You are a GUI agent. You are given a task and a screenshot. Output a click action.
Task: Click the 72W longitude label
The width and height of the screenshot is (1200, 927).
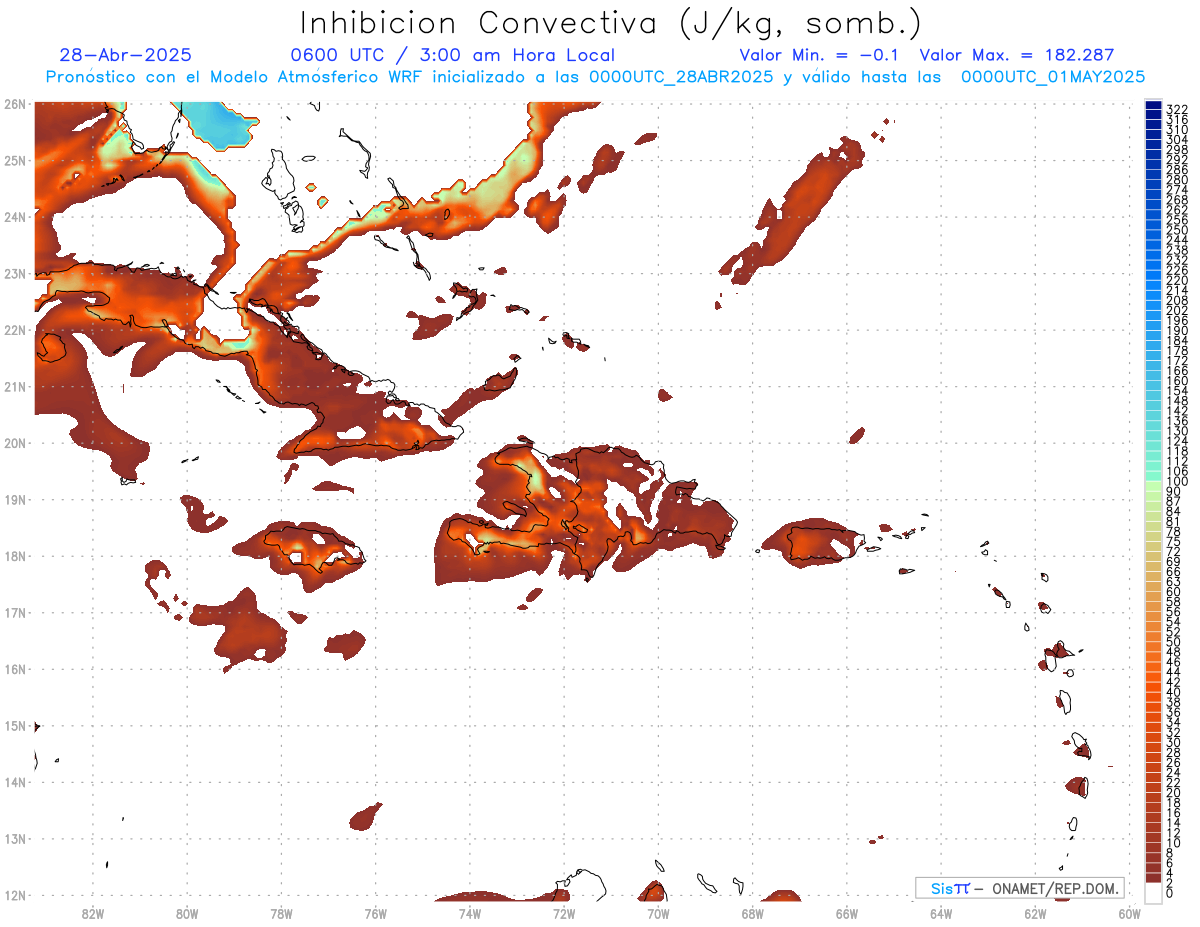click(564, 912)
